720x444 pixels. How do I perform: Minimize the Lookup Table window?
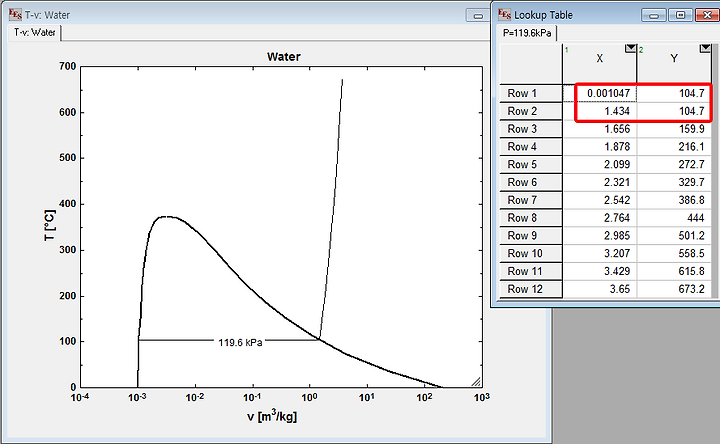(x=654, y=16)
